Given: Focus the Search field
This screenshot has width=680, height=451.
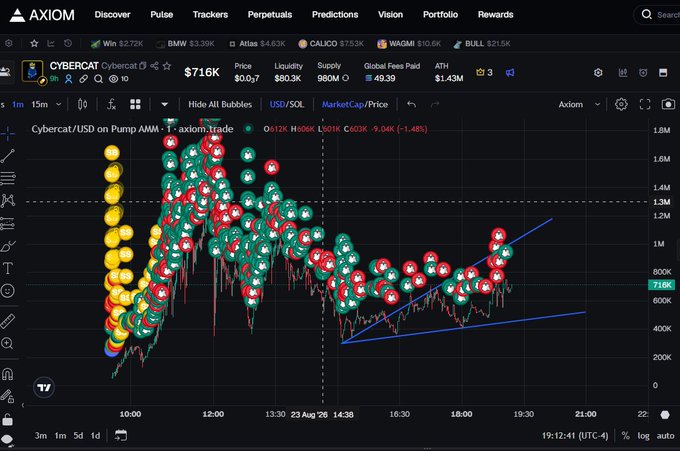Looking at the screenshot, I should coord(658,15).
